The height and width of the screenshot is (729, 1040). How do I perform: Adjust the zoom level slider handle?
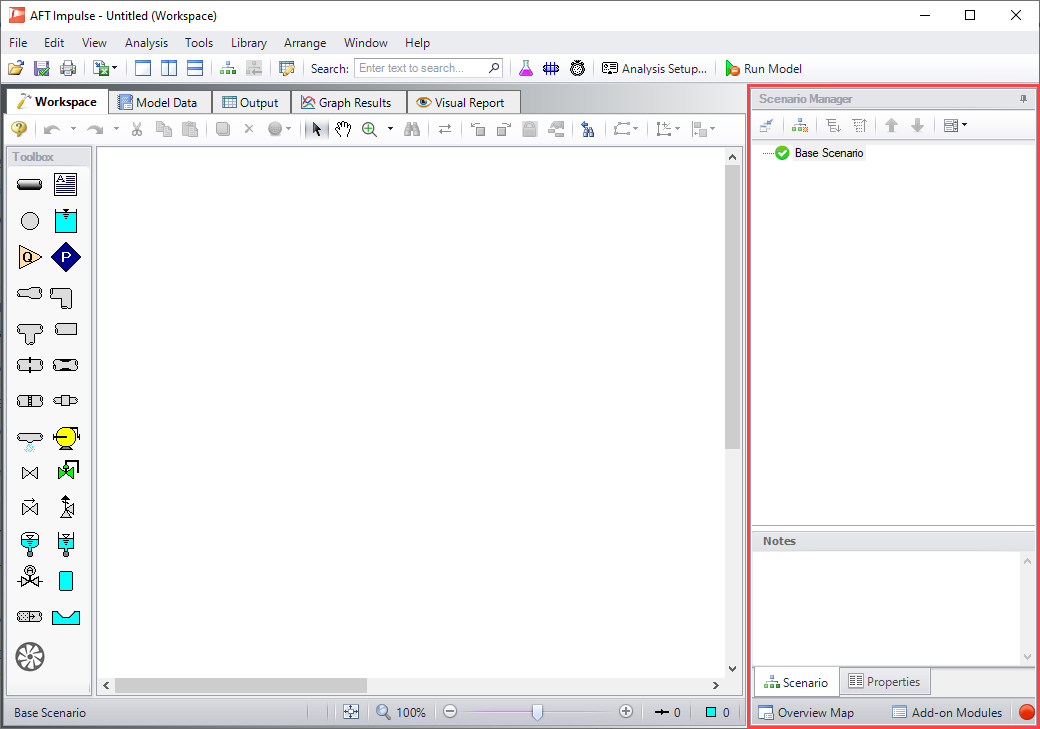click(x=537, y=712)
